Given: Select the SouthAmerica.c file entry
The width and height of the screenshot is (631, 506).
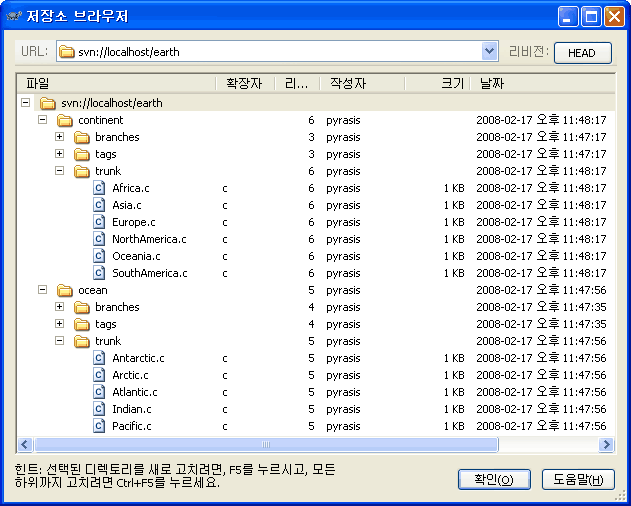Looking at the screenshot, I should (x=149, y=273).
